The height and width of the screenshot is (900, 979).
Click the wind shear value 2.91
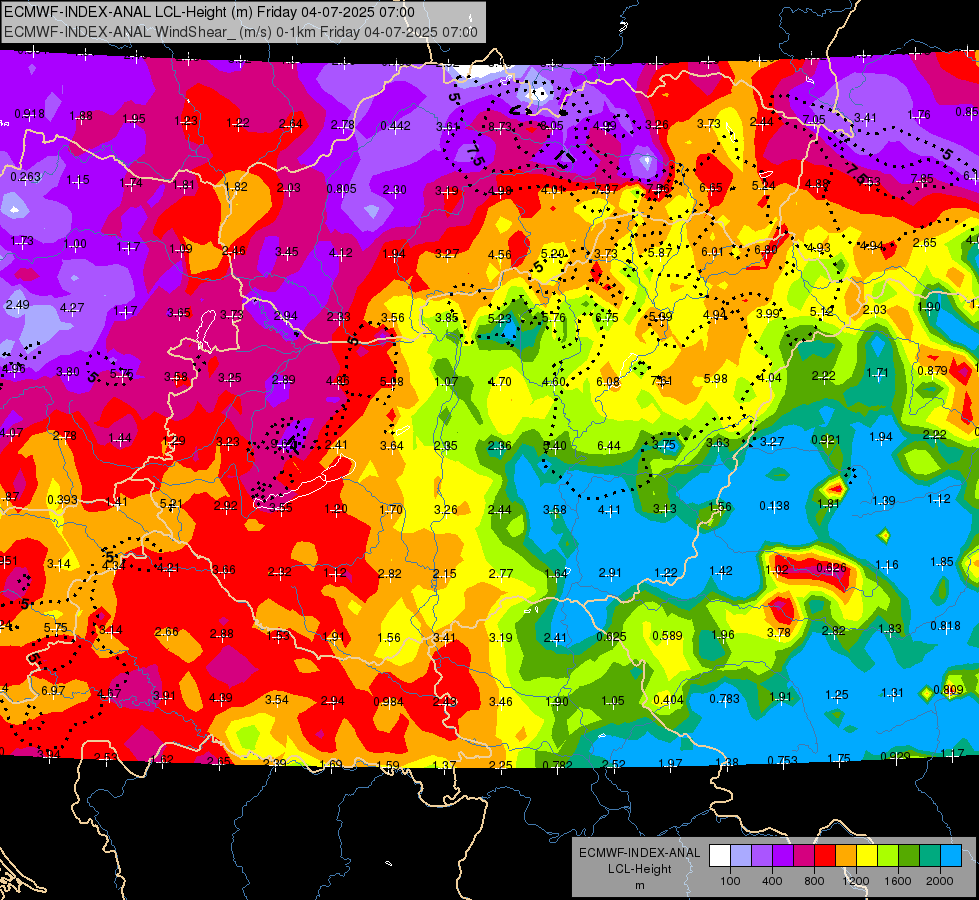click(610, 573)
